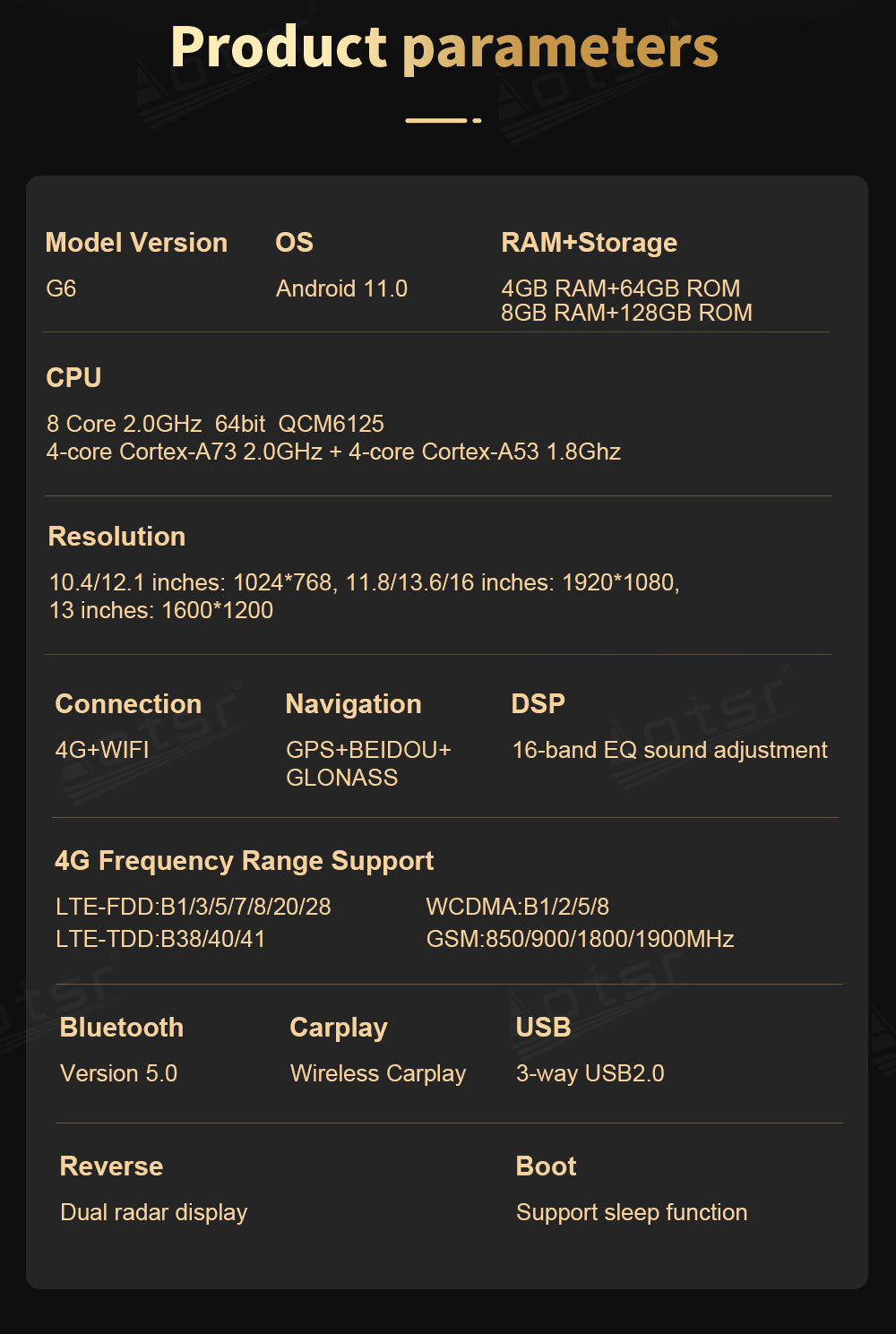The width and height of the screenshot is (896, 1334).
Task: Click 16-band EQ sound adjustment text
Action: [669, 750]
